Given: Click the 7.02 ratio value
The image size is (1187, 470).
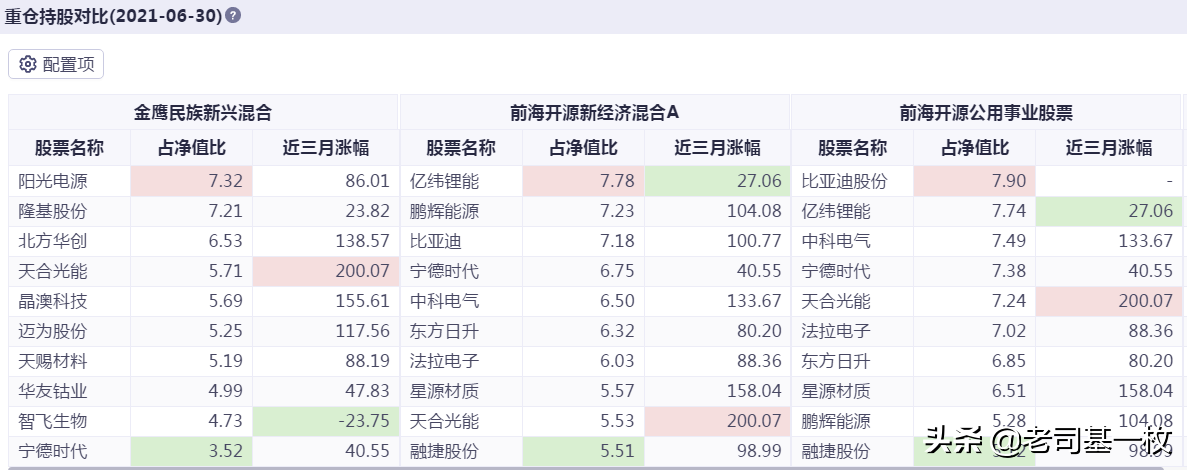Looking at the screenshot, I should (1010, 331).
